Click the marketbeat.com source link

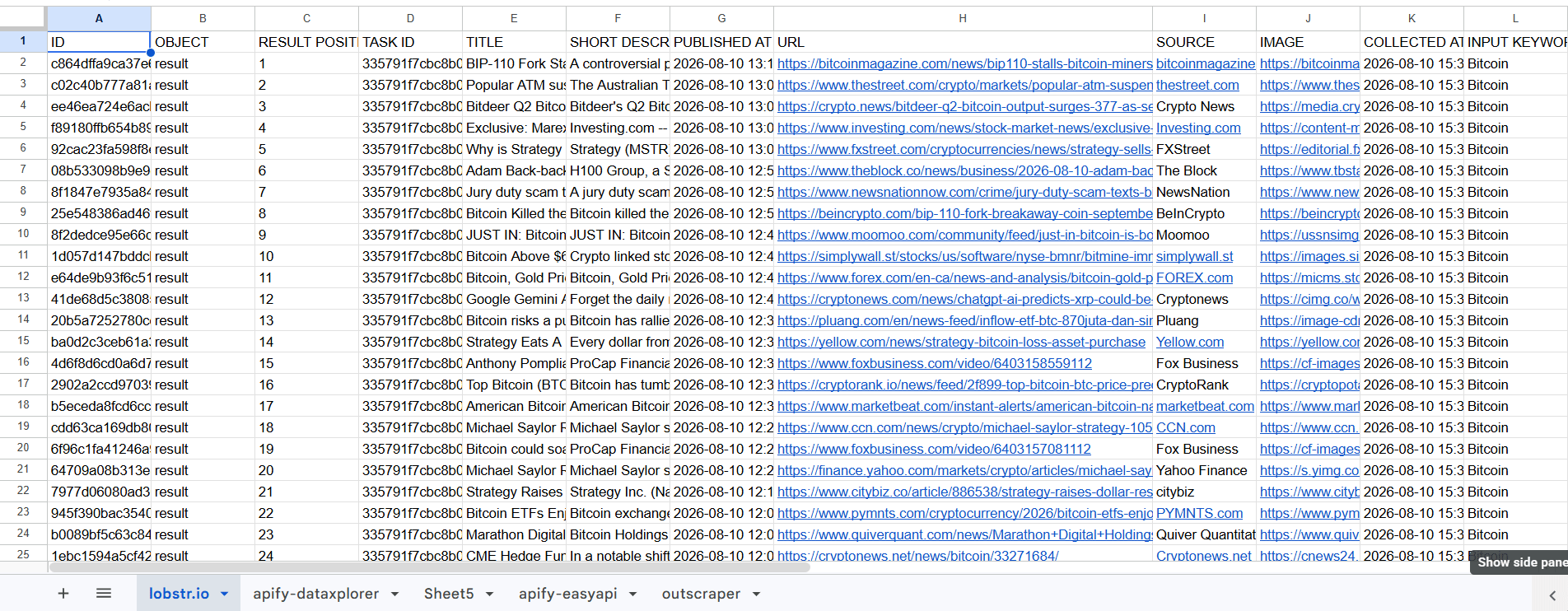tap(1205, 406)
